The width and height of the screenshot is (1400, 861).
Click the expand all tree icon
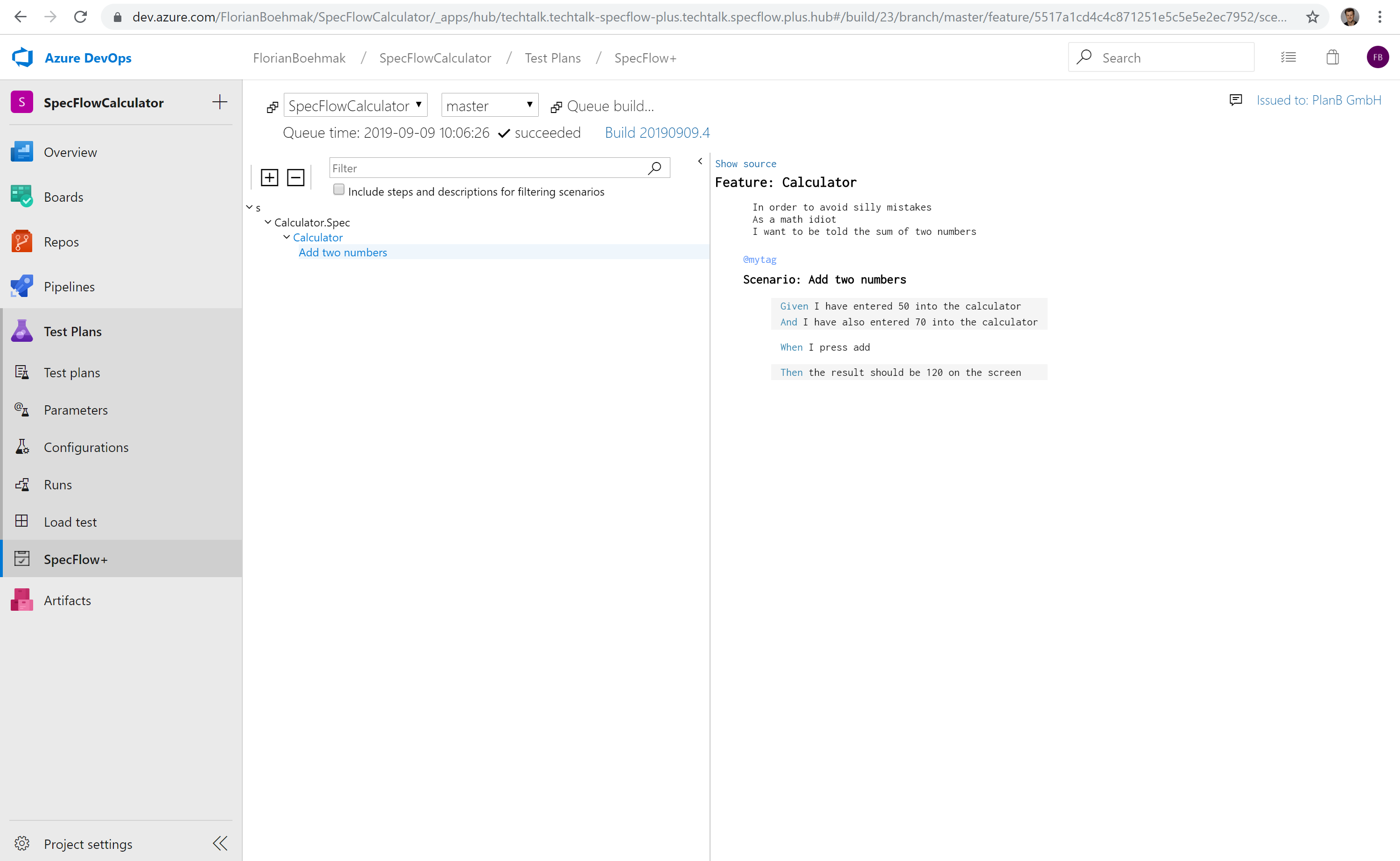click(269, 178)
